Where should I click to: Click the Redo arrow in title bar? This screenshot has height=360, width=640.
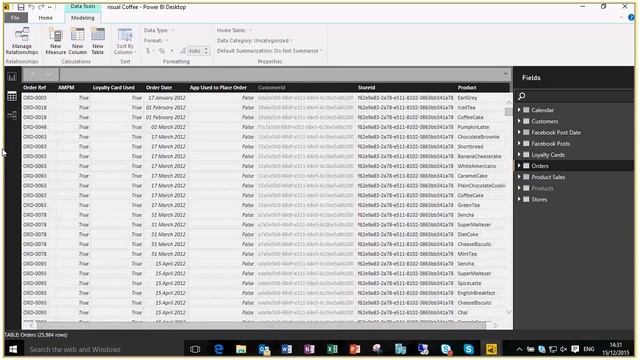[41, 7]
